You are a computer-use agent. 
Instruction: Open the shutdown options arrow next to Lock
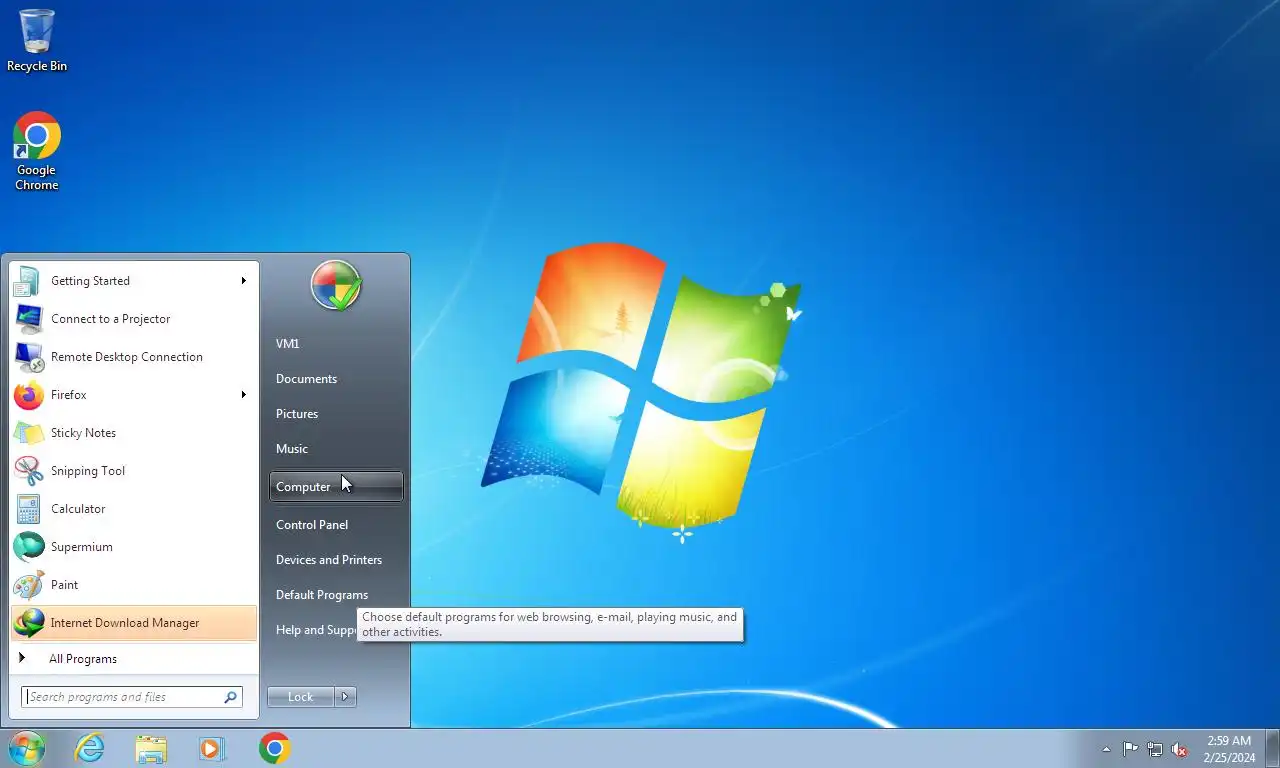[x=345, y=697]
